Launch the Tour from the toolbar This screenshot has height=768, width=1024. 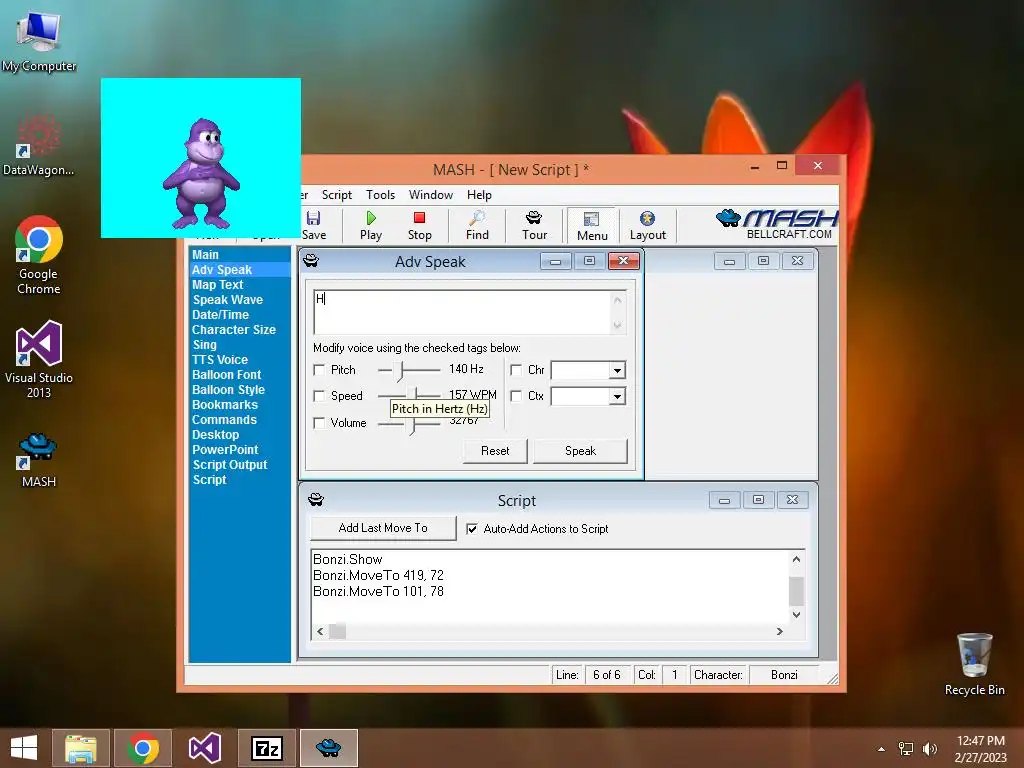point(534,225)
